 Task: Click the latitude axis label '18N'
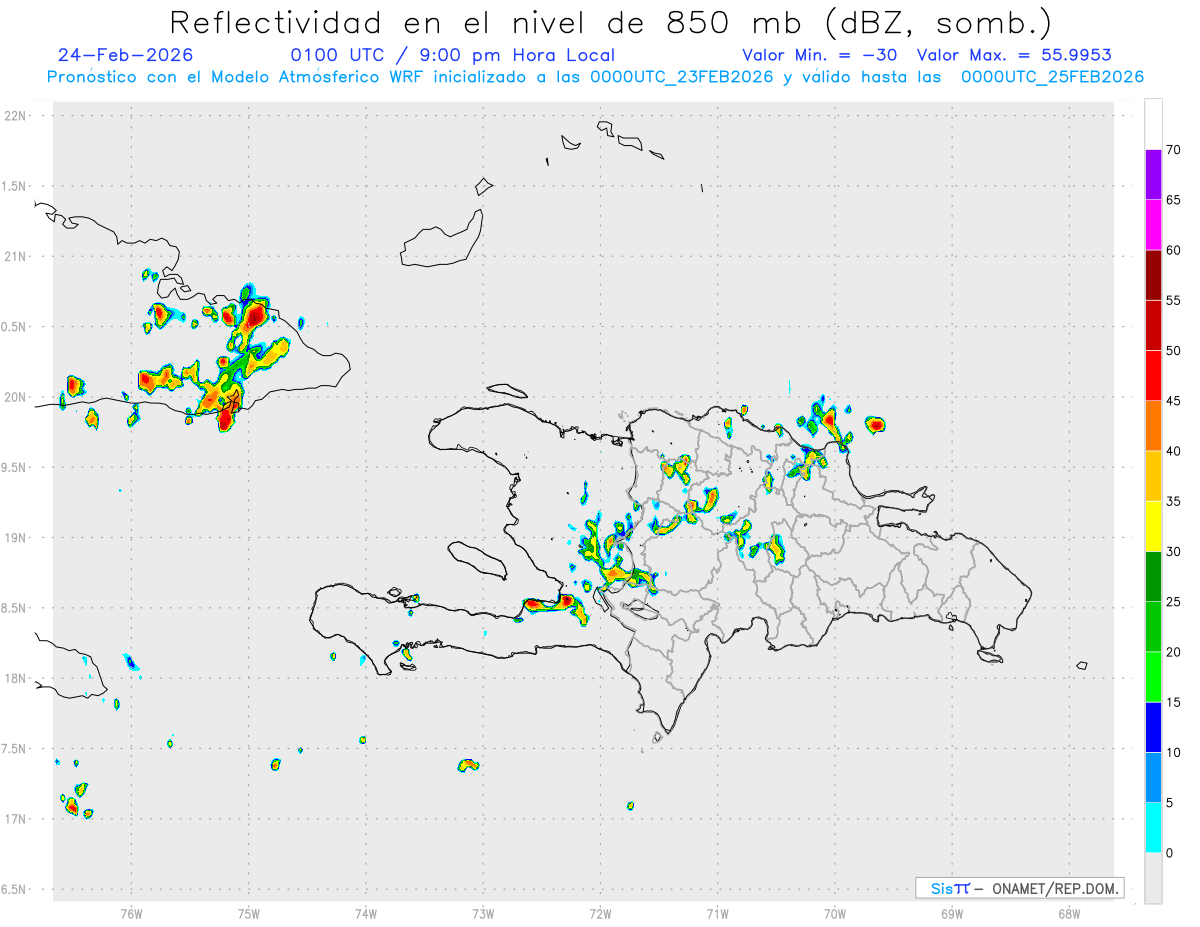coord(15,678)
